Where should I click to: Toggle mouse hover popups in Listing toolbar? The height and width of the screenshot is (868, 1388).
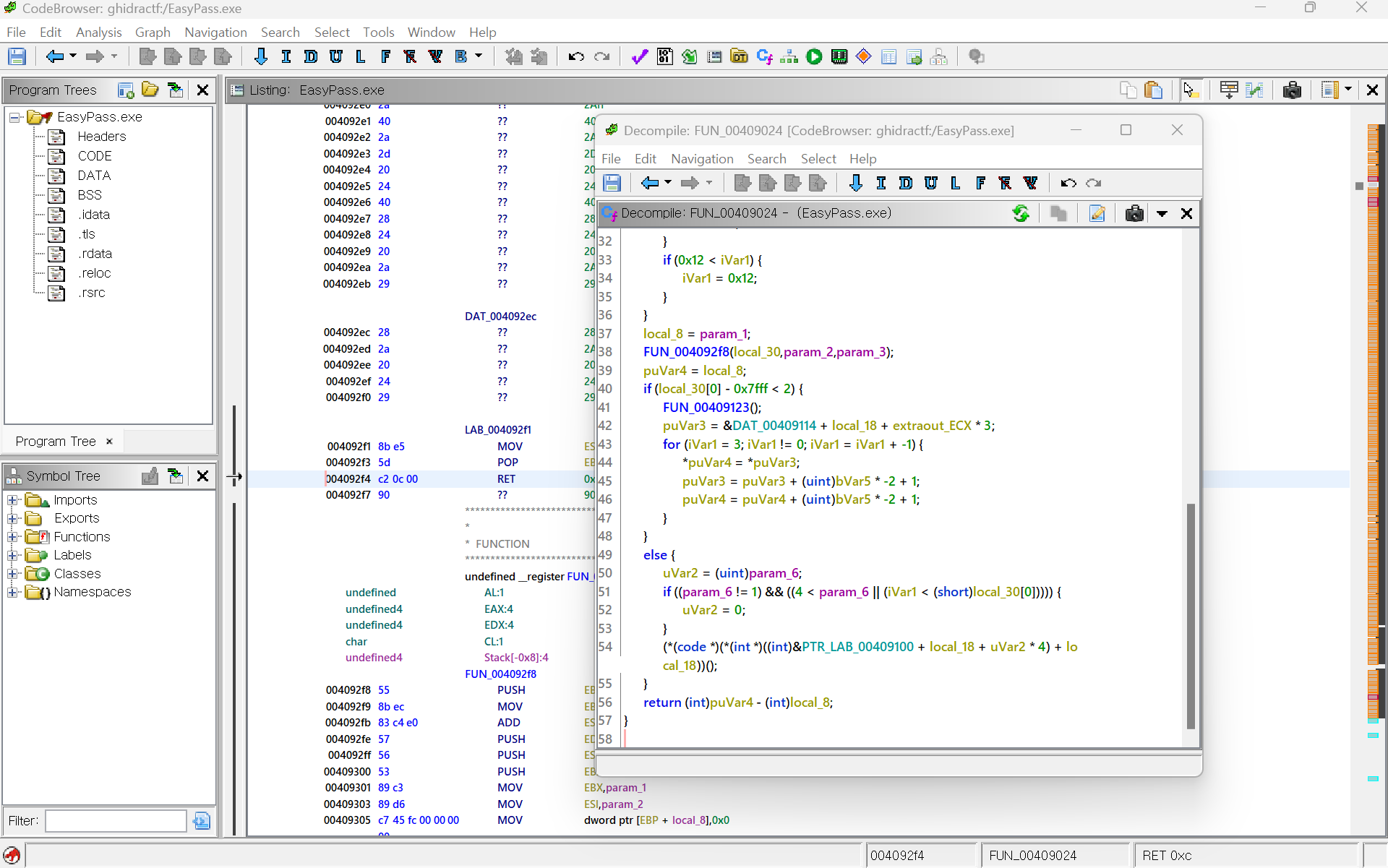pos(1191,90)
